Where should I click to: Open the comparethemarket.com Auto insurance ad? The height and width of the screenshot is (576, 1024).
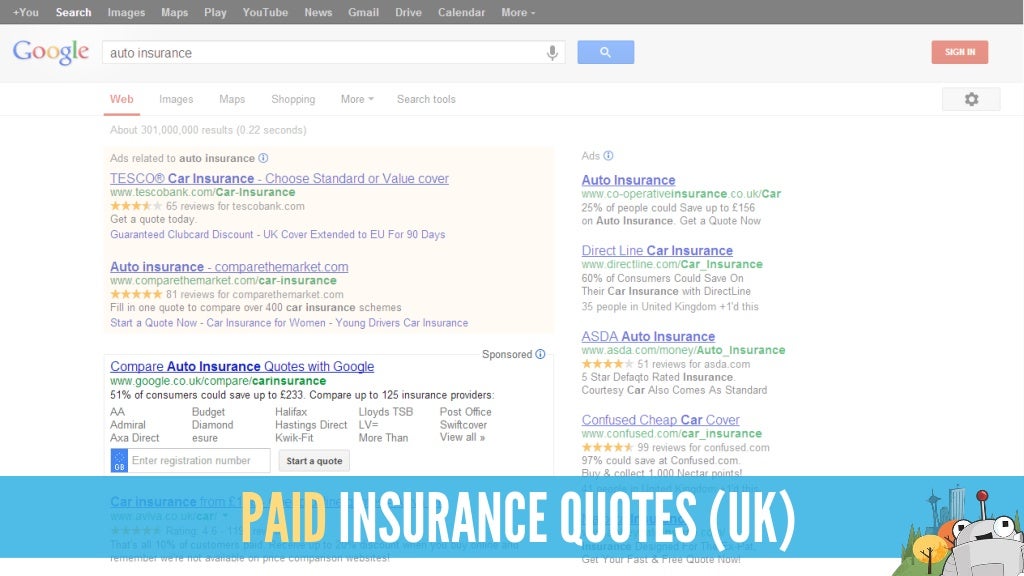(x=229, y=266)
